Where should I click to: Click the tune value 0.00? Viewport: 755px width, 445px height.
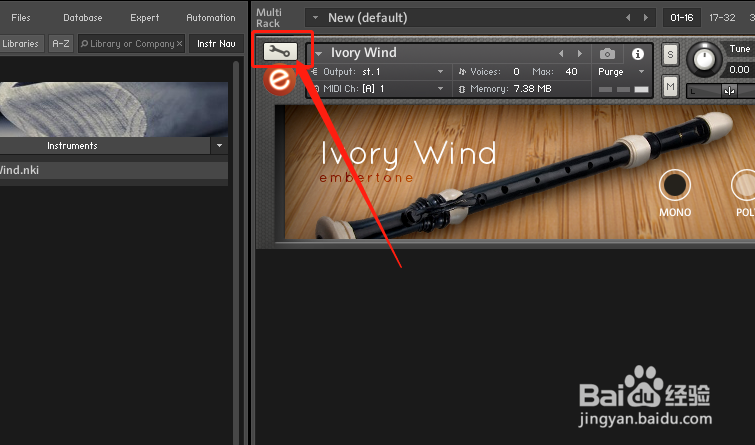pos(739,70)
